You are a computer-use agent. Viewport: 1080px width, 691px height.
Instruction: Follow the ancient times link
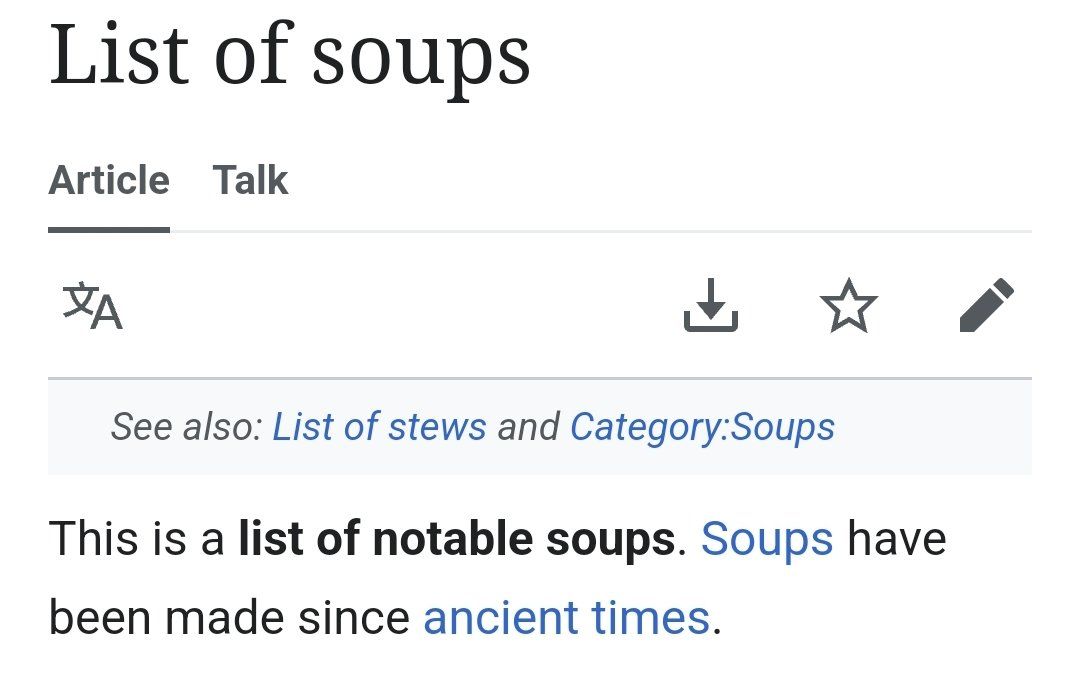(x=566, y=617)
